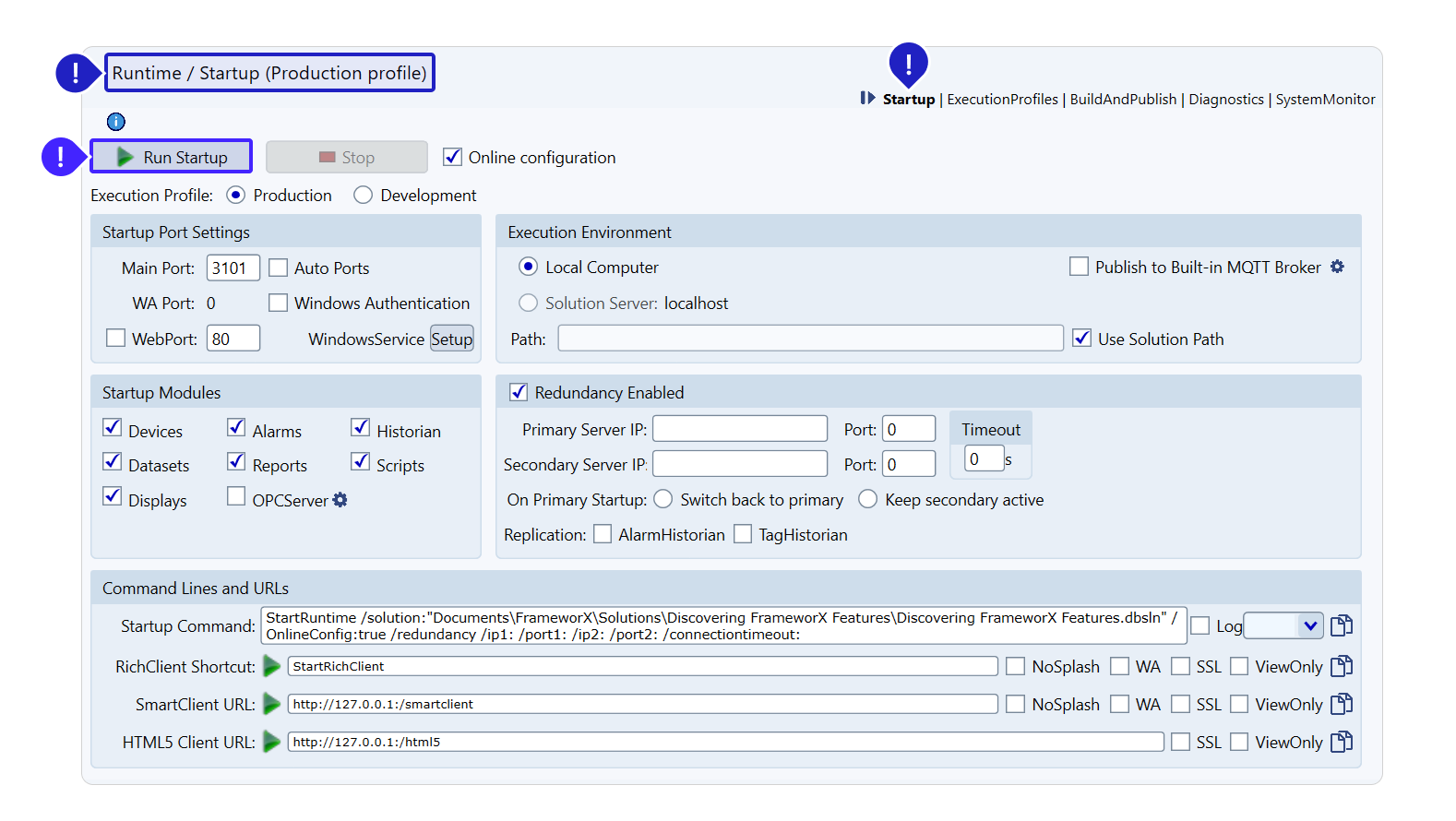The height and width of the screenshot is (821, 1456).
Task: Open the Log level dropdown
Action: tap(1283, 625)
